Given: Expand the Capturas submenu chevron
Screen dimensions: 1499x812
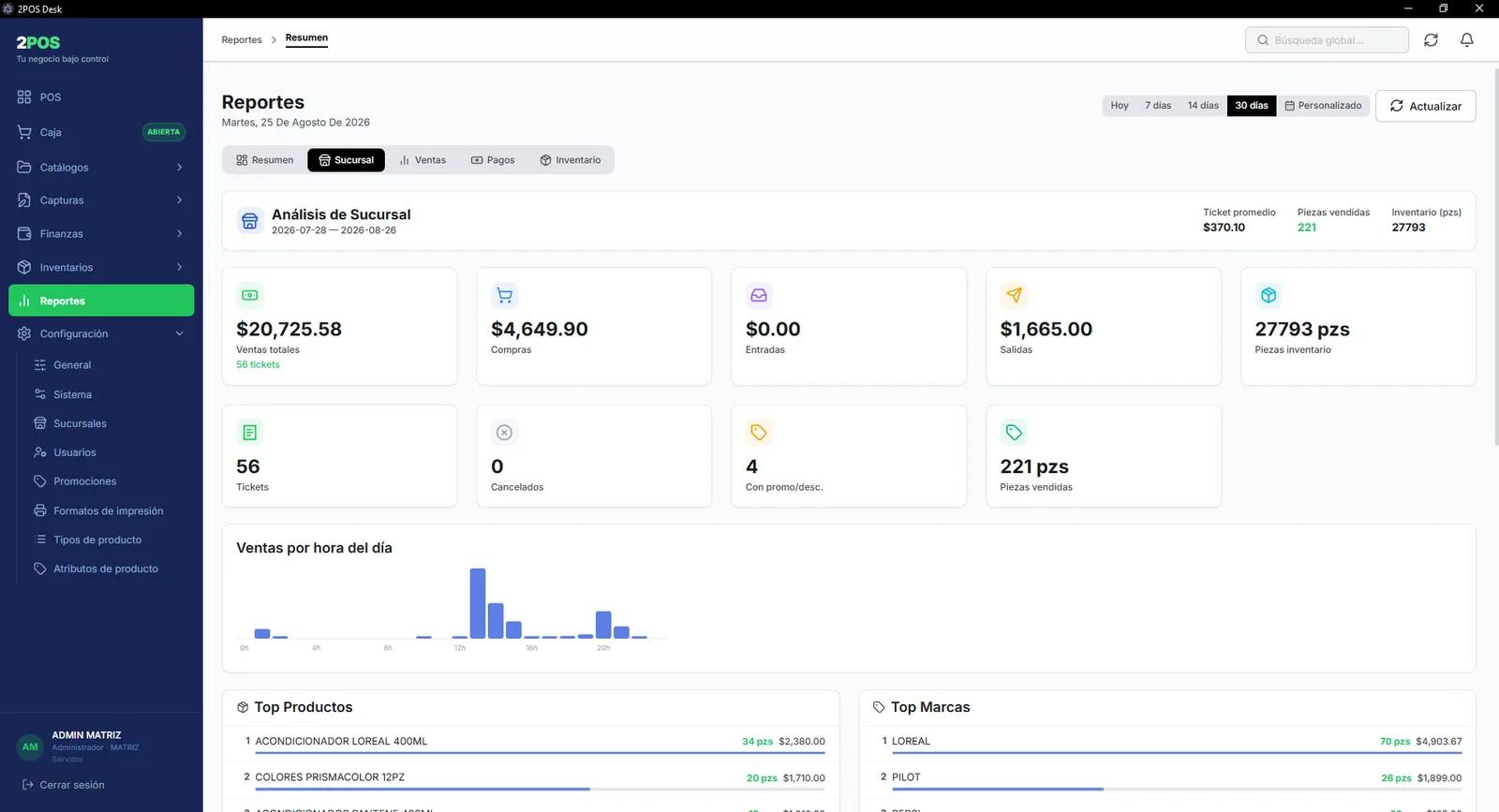Looking at the screenshot, I should pos(179,200).
